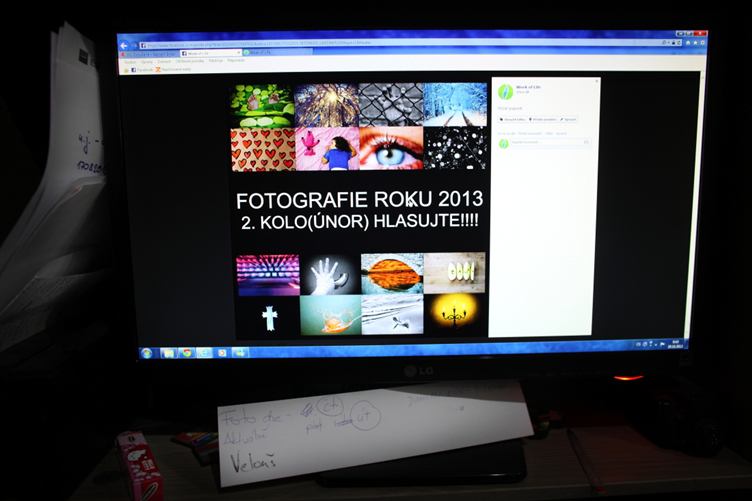
Task: Click the browser forward arrow
Action: 134,46
